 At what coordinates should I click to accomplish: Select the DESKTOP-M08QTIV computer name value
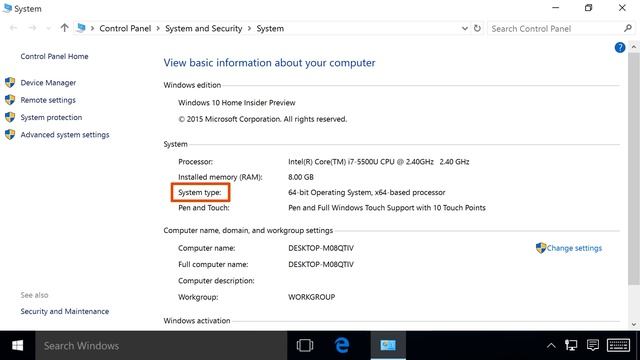coord(321,248)
